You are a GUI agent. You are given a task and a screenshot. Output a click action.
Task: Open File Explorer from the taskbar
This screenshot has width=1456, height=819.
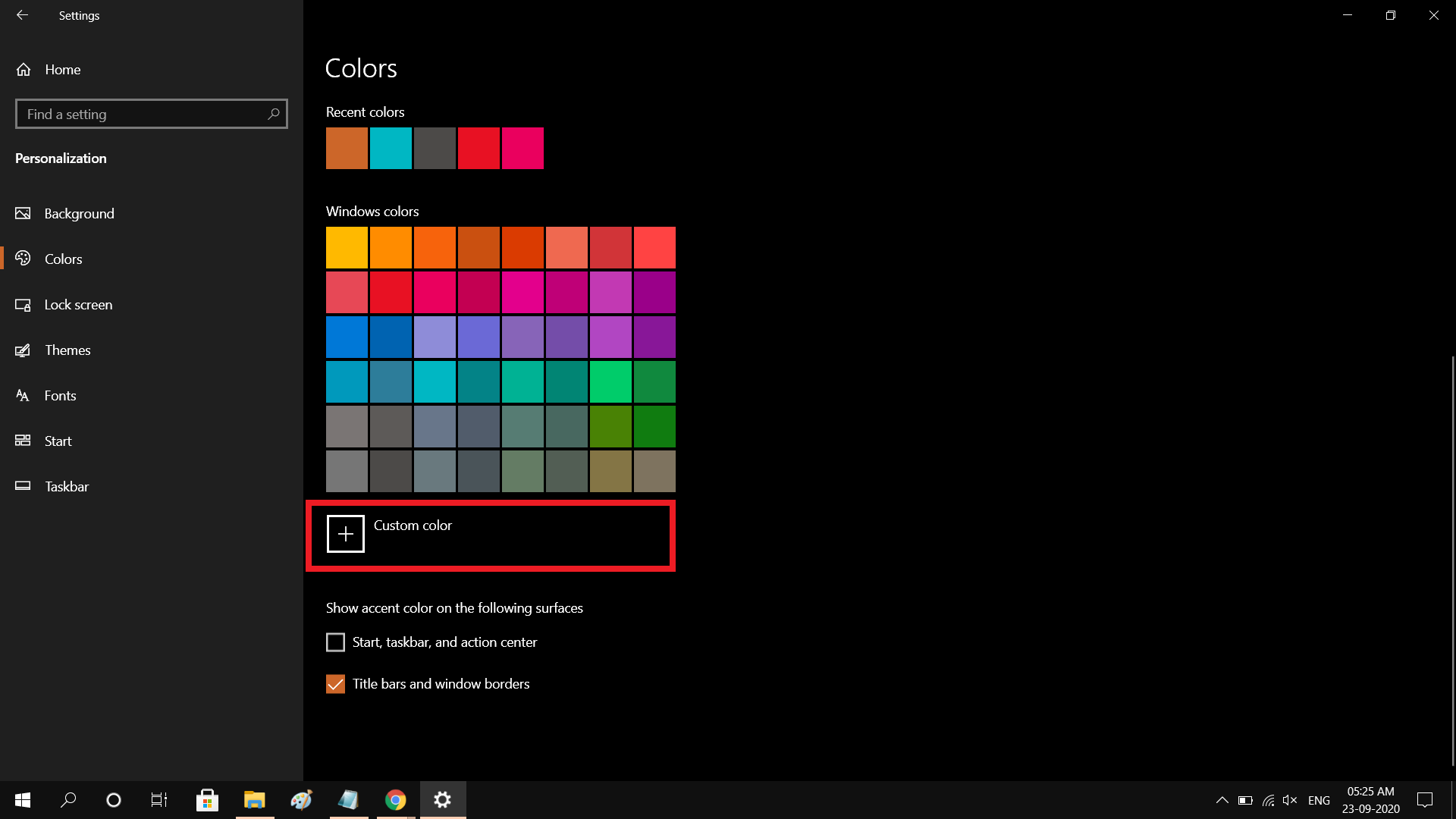[x=254, y=800]
